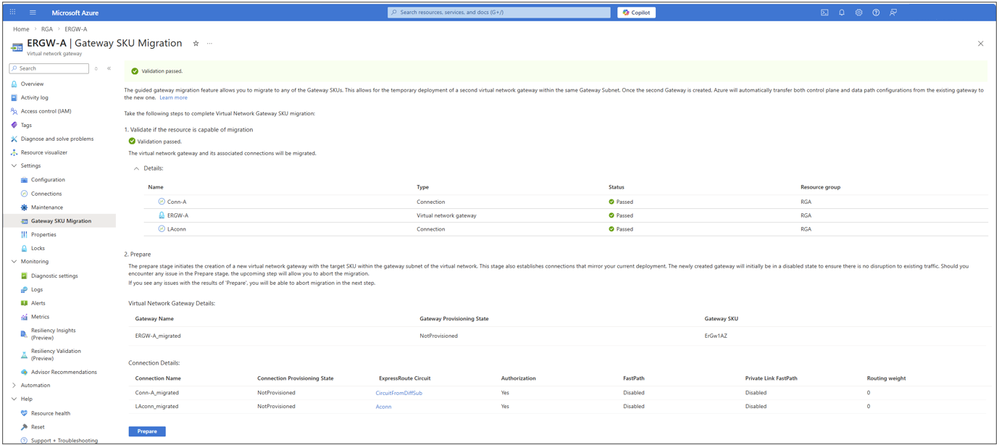Open portal settings gear icon
Screen dimensions: 999x446
[x=859, y=12]
